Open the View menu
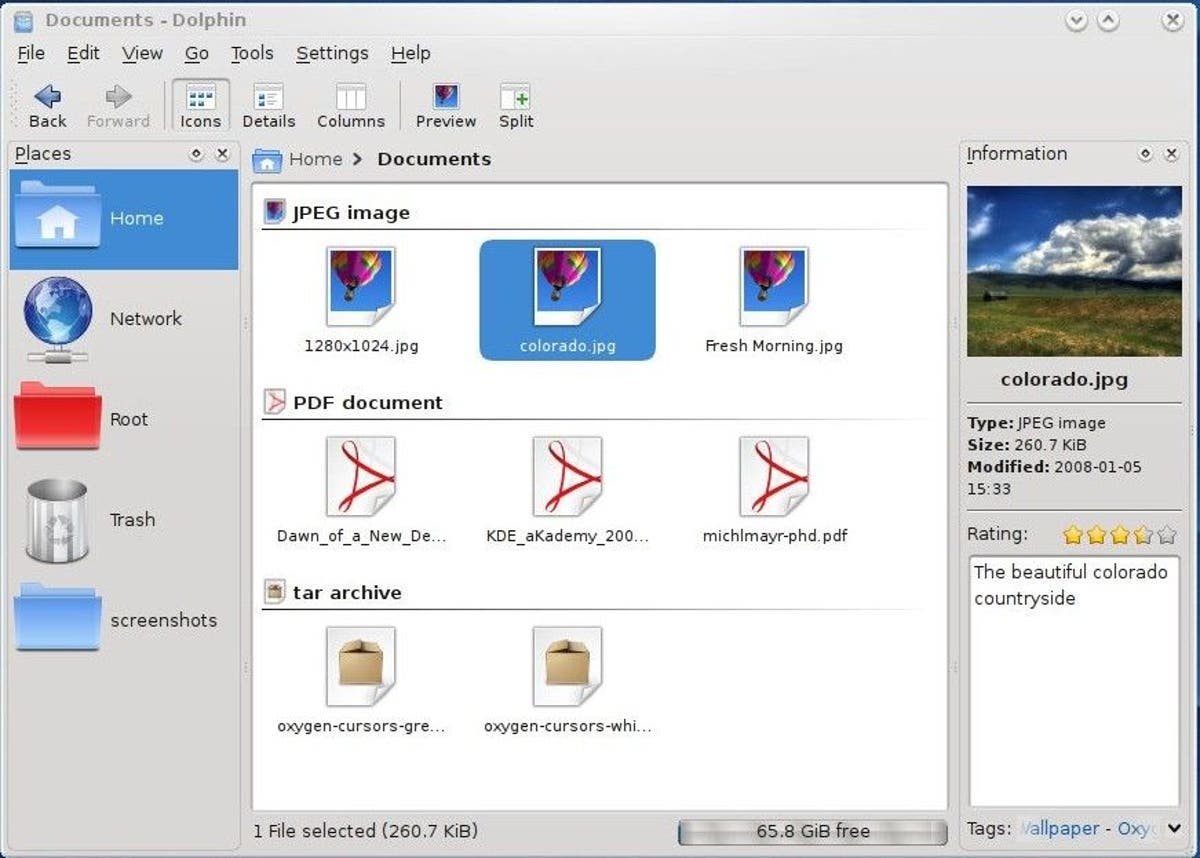 [x=142, y=53]
